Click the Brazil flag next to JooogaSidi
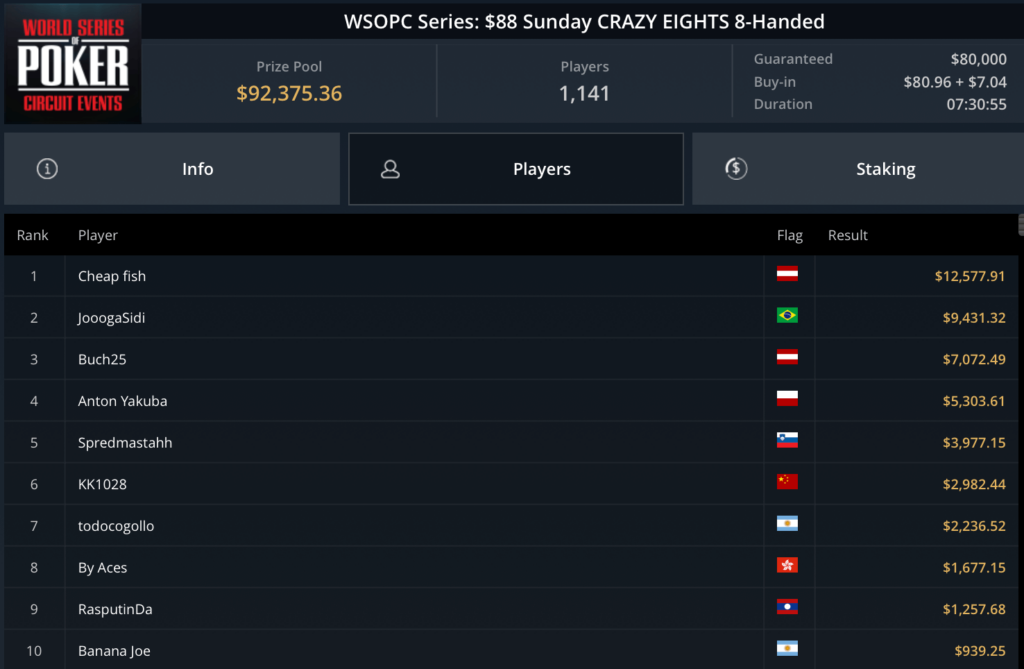The width and height of the screenshot is (1024, 669). click(787, 316)
